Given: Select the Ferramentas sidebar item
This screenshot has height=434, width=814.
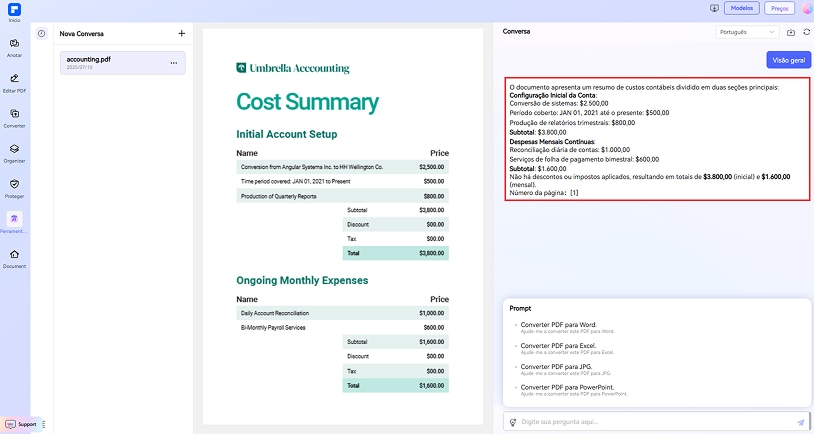Looking at the screenshot, I should tap(14, 223).
